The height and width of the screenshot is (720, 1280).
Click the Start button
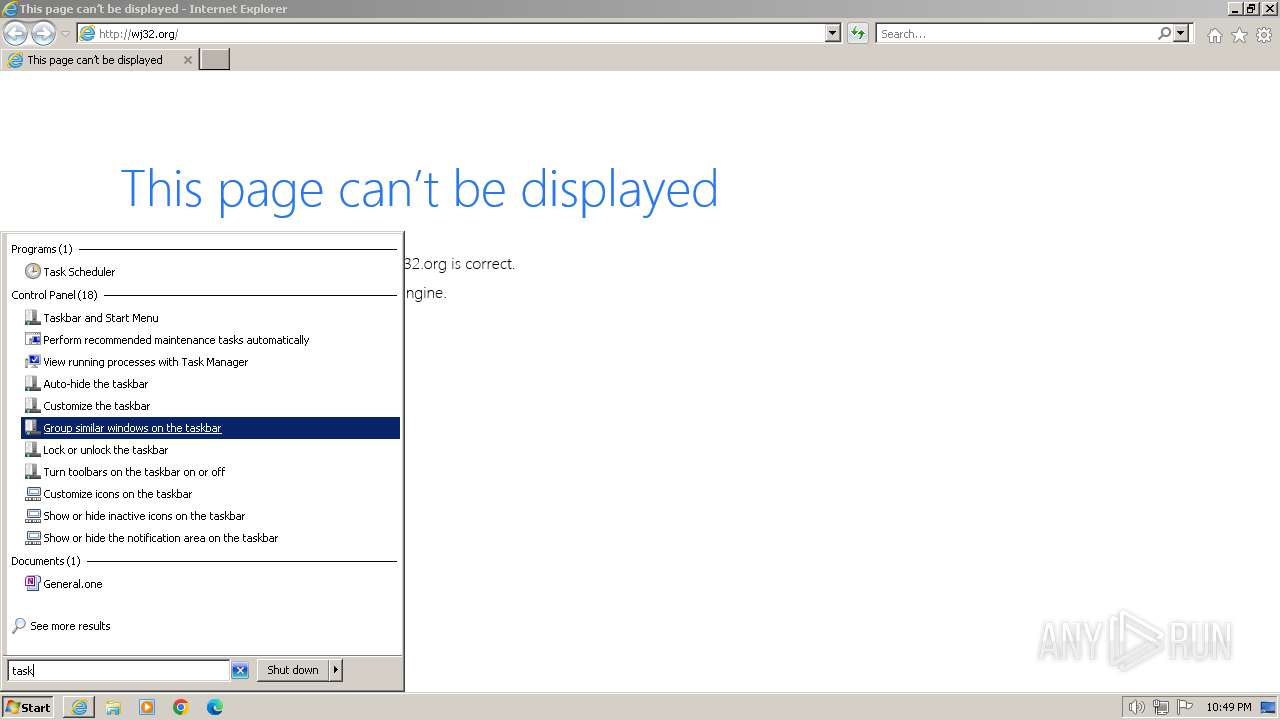pos(28,707)
